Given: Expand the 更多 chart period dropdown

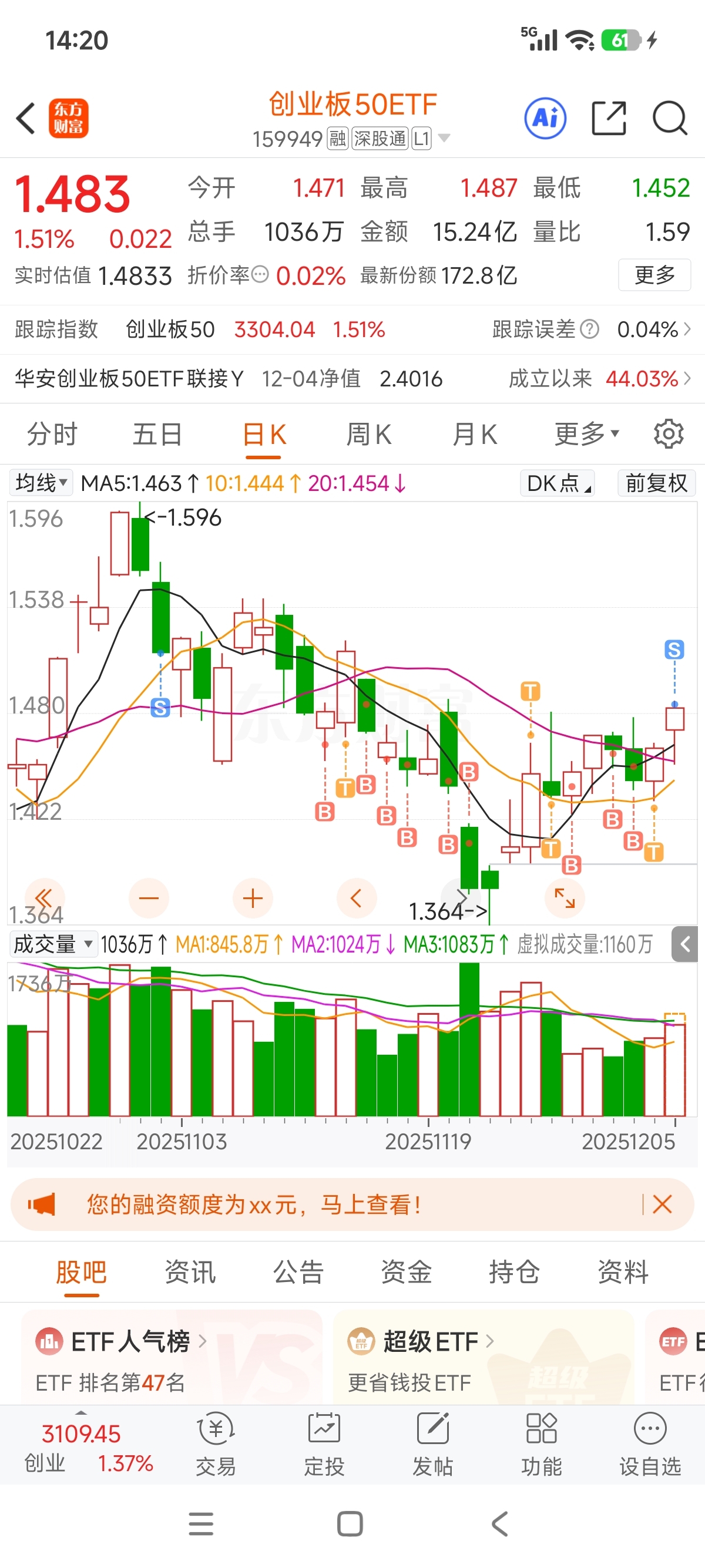Looking at the screenshot, I should (x=586, y=434).
